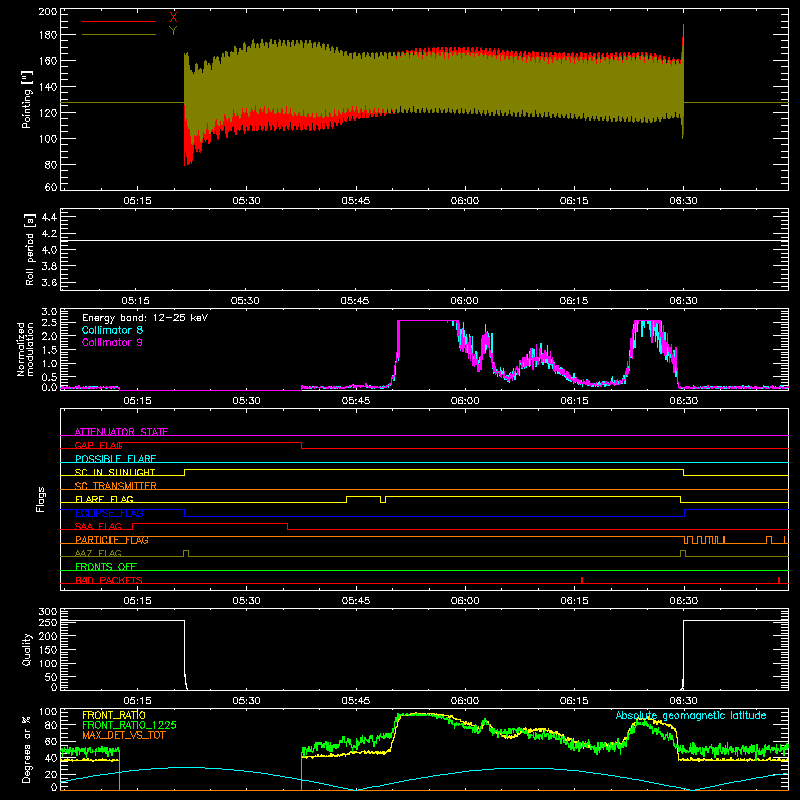Screen dimensions: 800x800
Task: Click the Pointing axis title
Action: pos(27,99)
